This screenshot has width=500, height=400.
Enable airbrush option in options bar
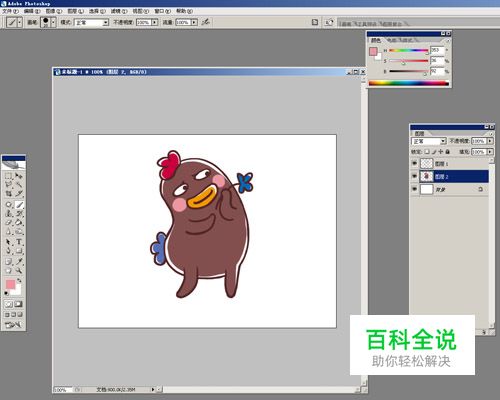pyautogui.click(x=206, y=22)
